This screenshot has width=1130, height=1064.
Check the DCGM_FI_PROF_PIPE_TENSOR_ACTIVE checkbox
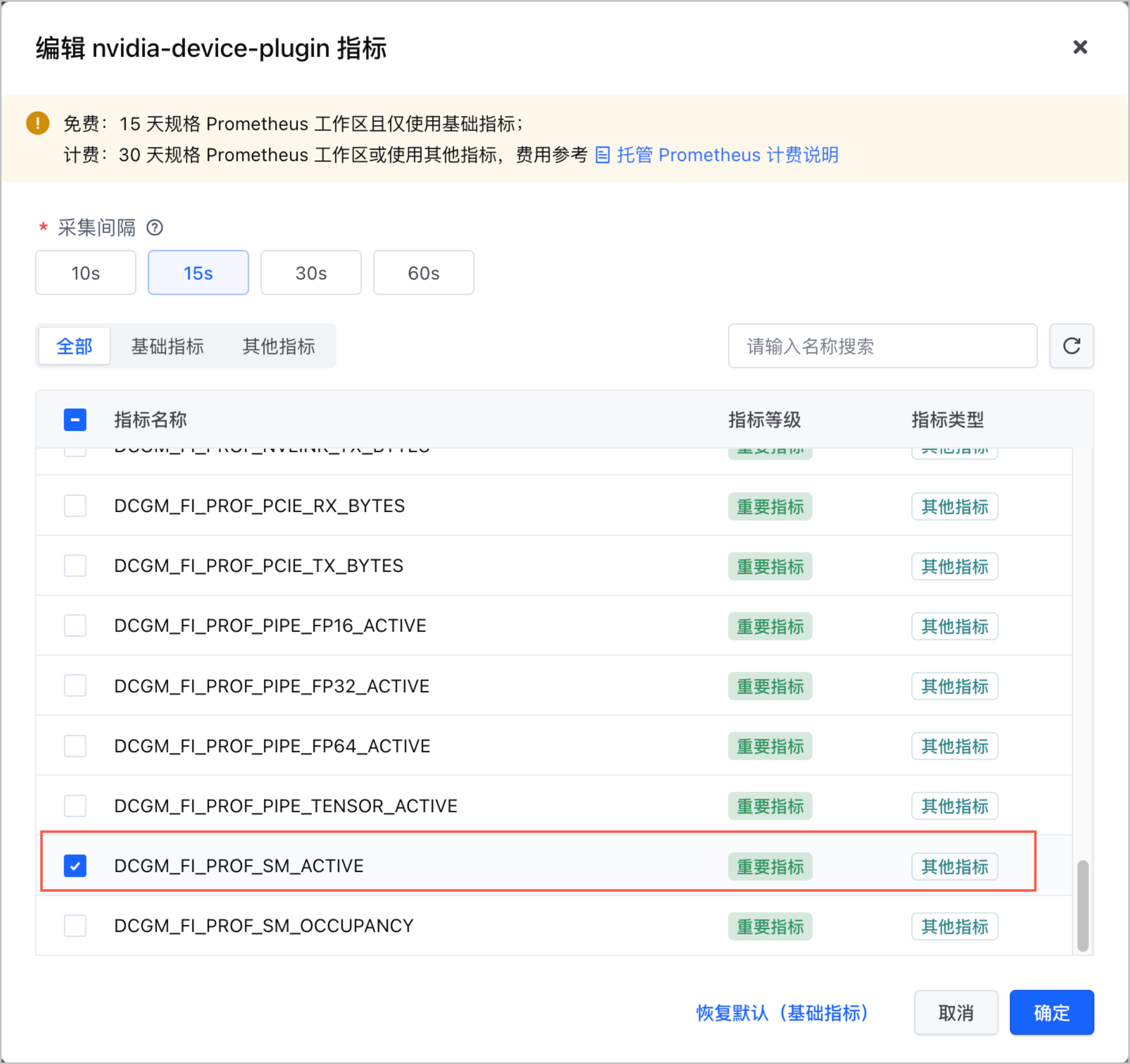(x=75, y=806)
